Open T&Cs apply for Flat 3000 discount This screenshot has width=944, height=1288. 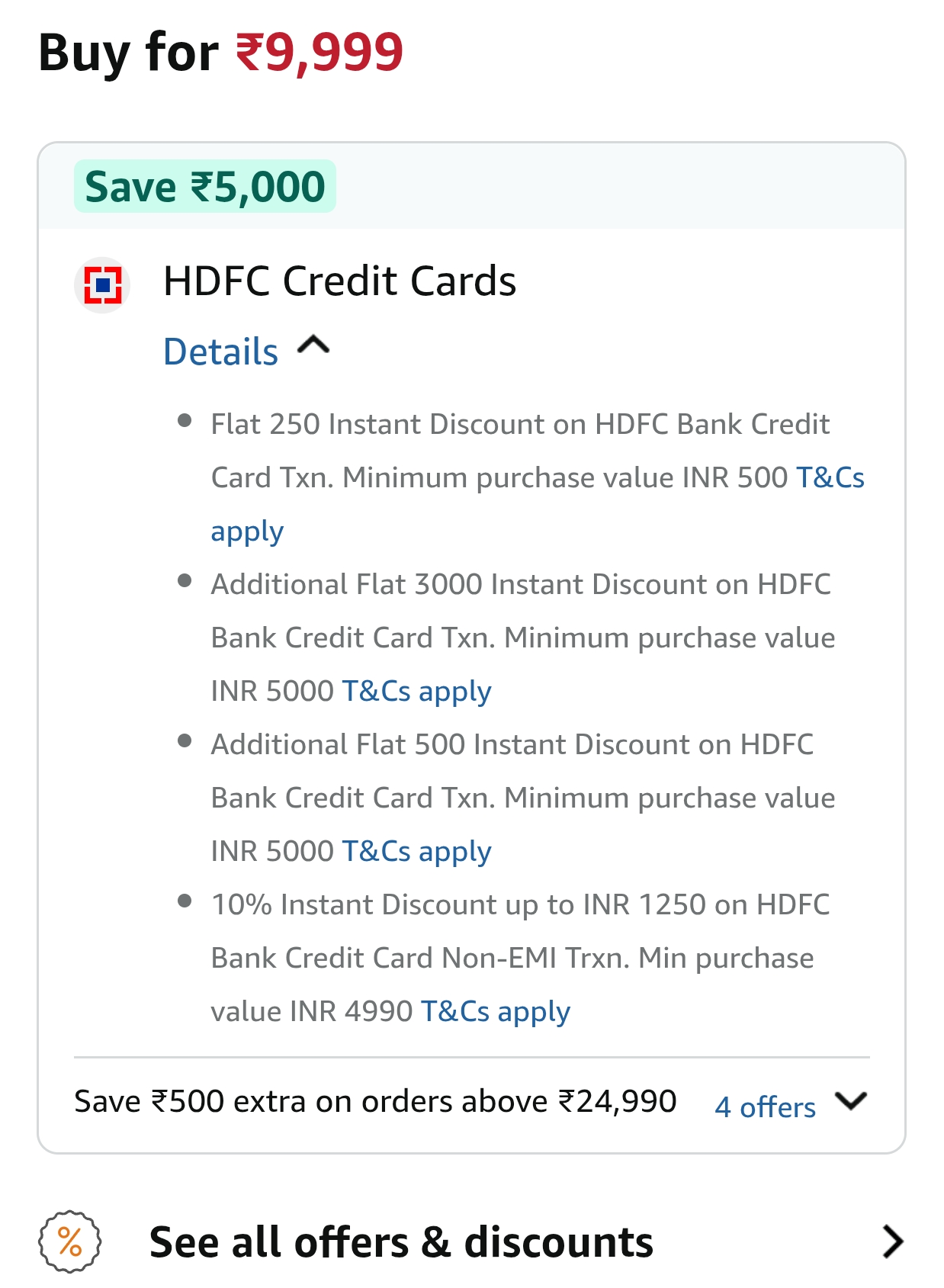tap(416, 692)
